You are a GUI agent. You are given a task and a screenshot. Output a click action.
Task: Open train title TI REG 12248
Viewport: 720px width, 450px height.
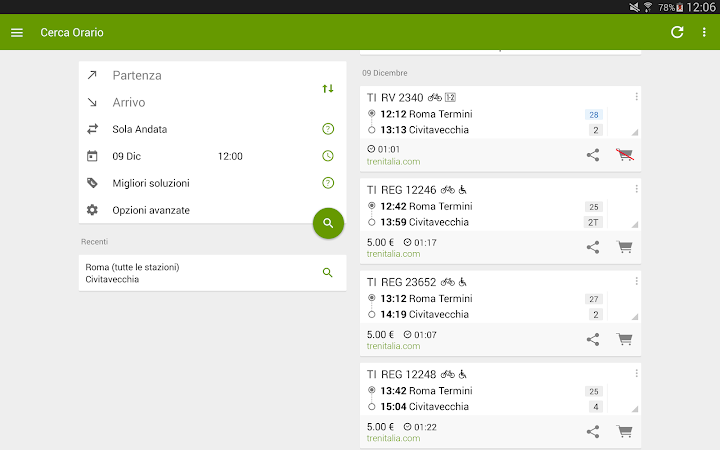401,375
